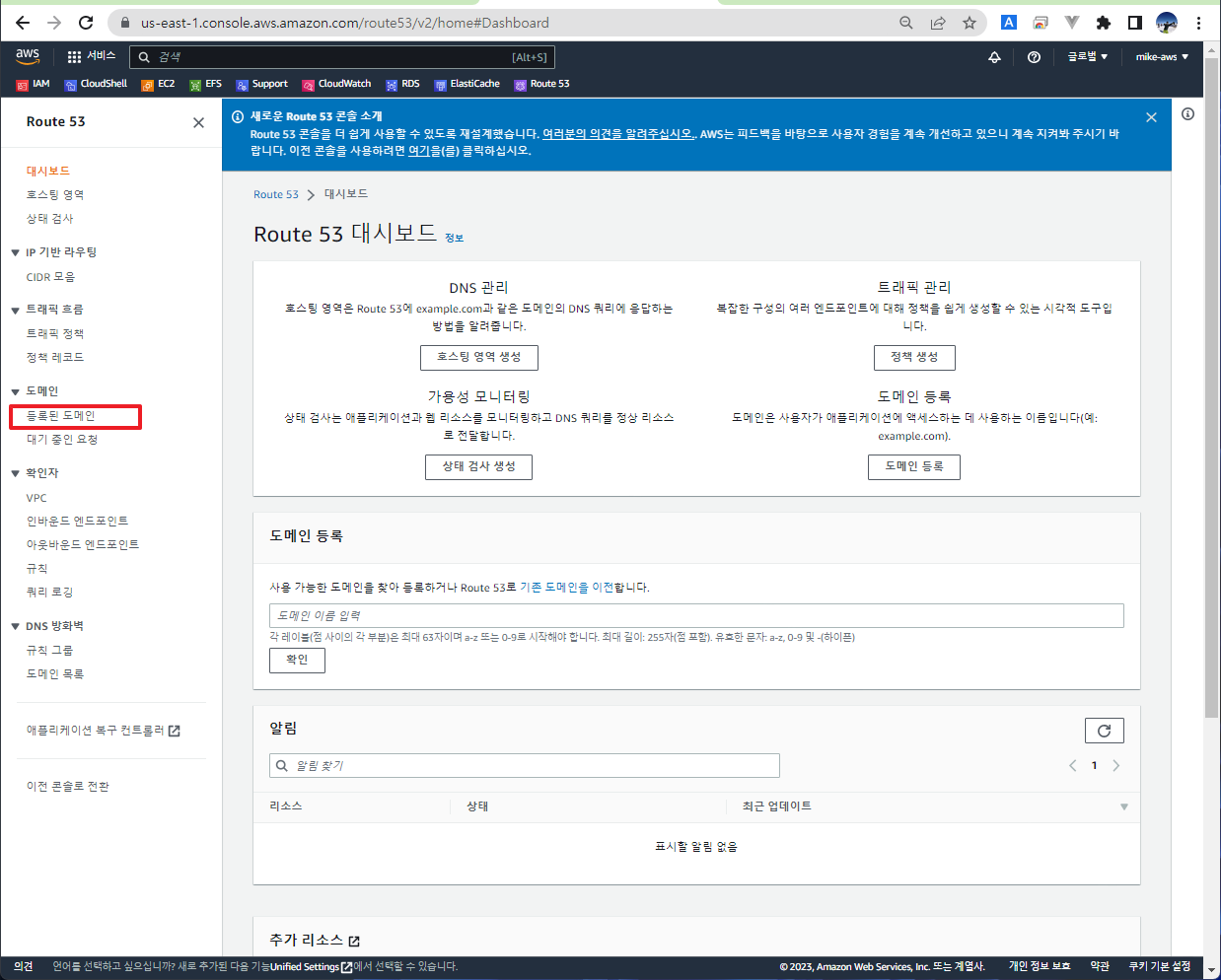
Task: Click the browser back arrow
Action: tap(23, 23)
